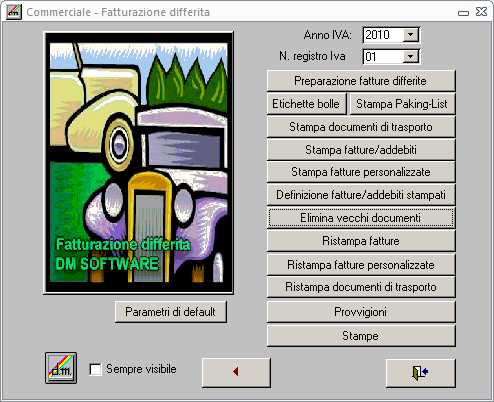
Task: Click the Ristampa fatture button
Action: [361, 241]
